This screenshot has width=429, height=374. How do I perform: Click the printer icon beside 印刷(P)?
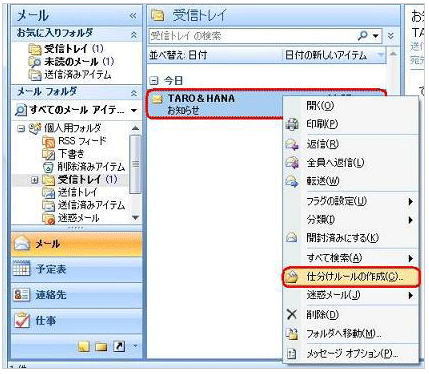292,124
